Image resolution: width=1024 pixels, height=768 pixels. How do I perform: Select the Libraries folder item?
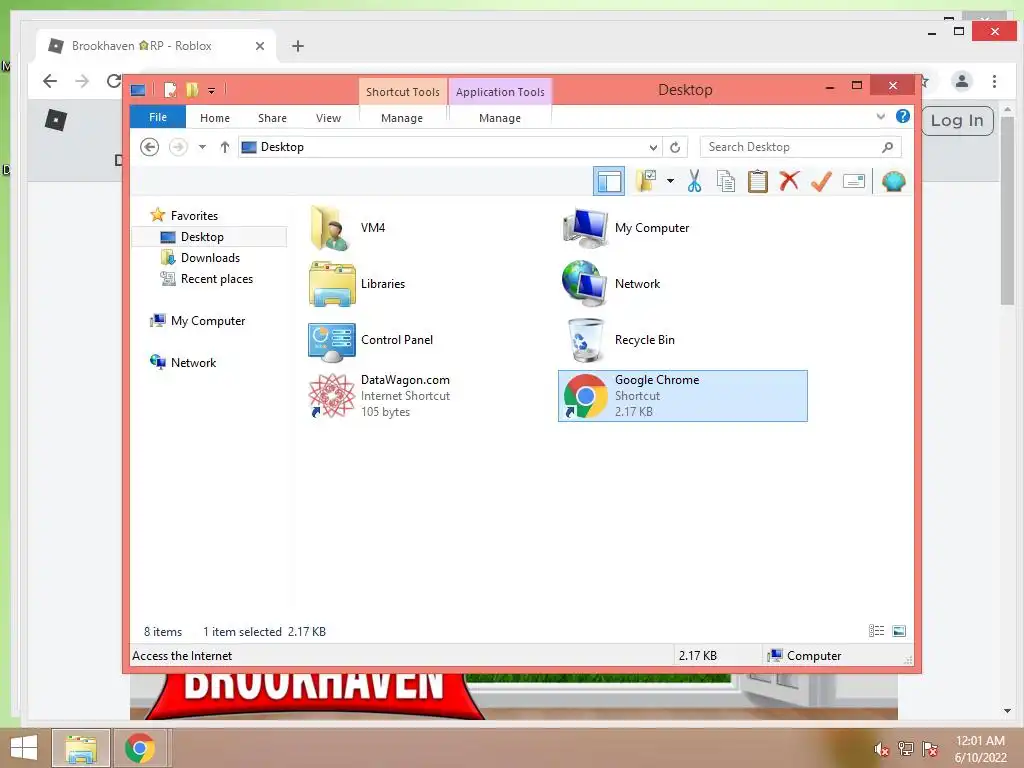point(357,283)
